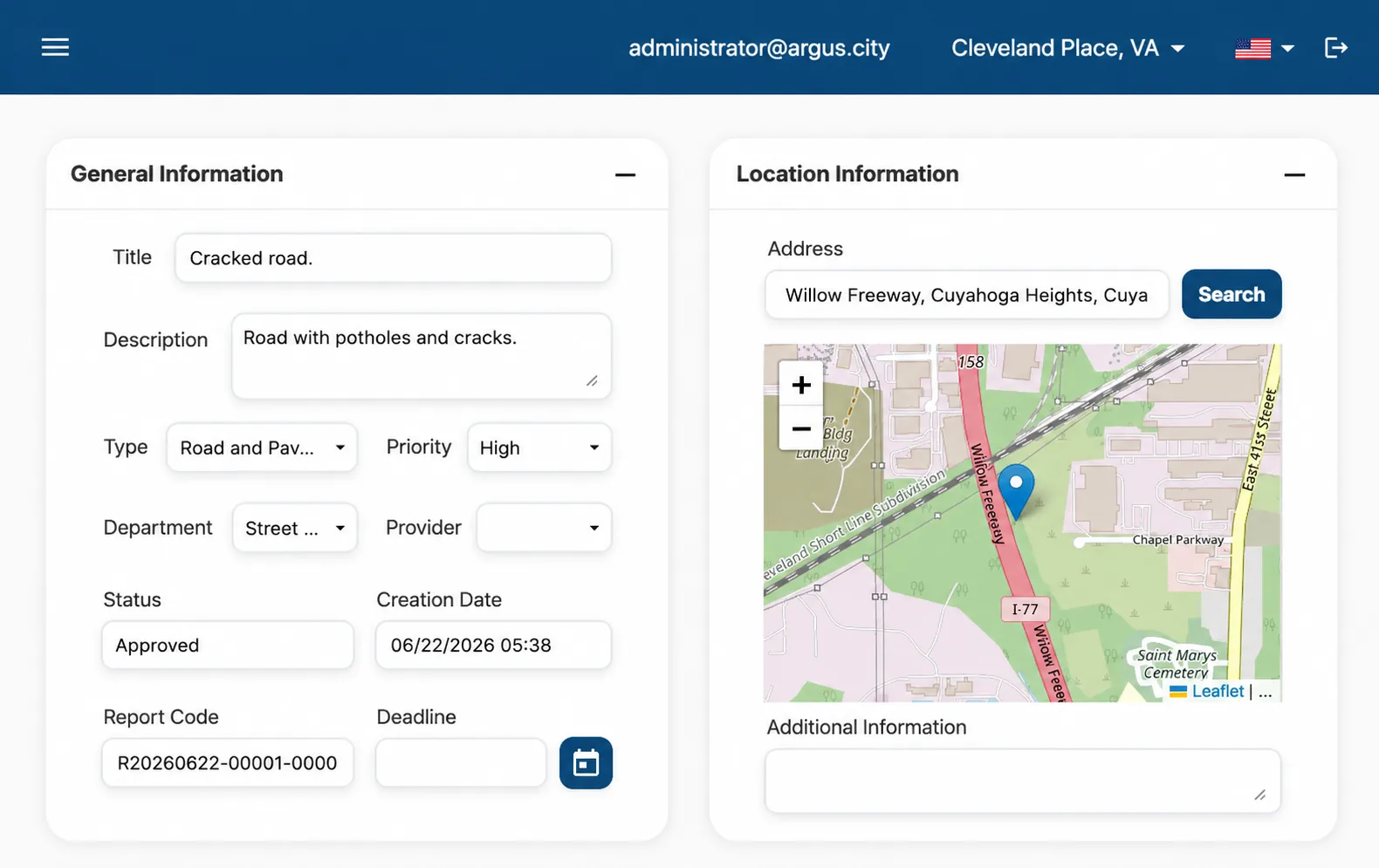Click the 'Location Information' heading
Image resolution: width=1379 pixels, height=868 pixels.
[x=847, y=174]
